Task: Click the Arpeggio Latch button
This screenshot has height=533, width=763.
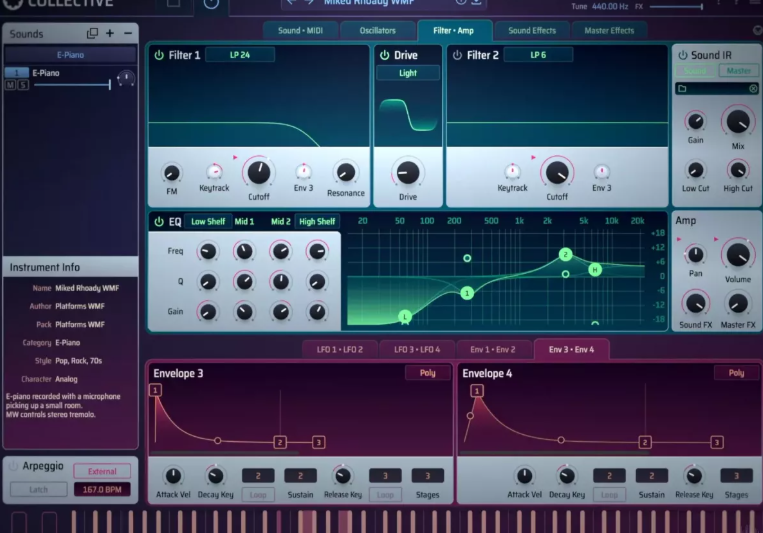Action: 38,490
